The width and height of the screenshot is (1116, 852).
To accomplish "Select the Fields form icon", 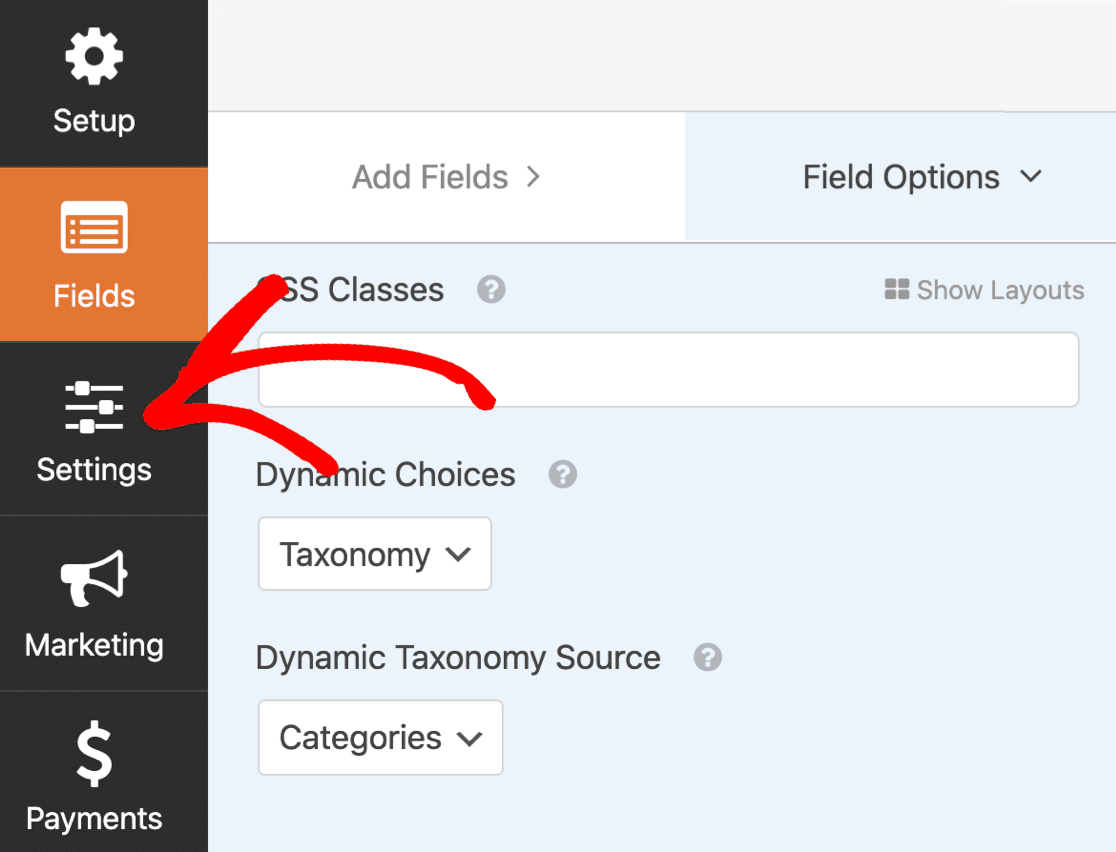I will (x=94, y=227).
